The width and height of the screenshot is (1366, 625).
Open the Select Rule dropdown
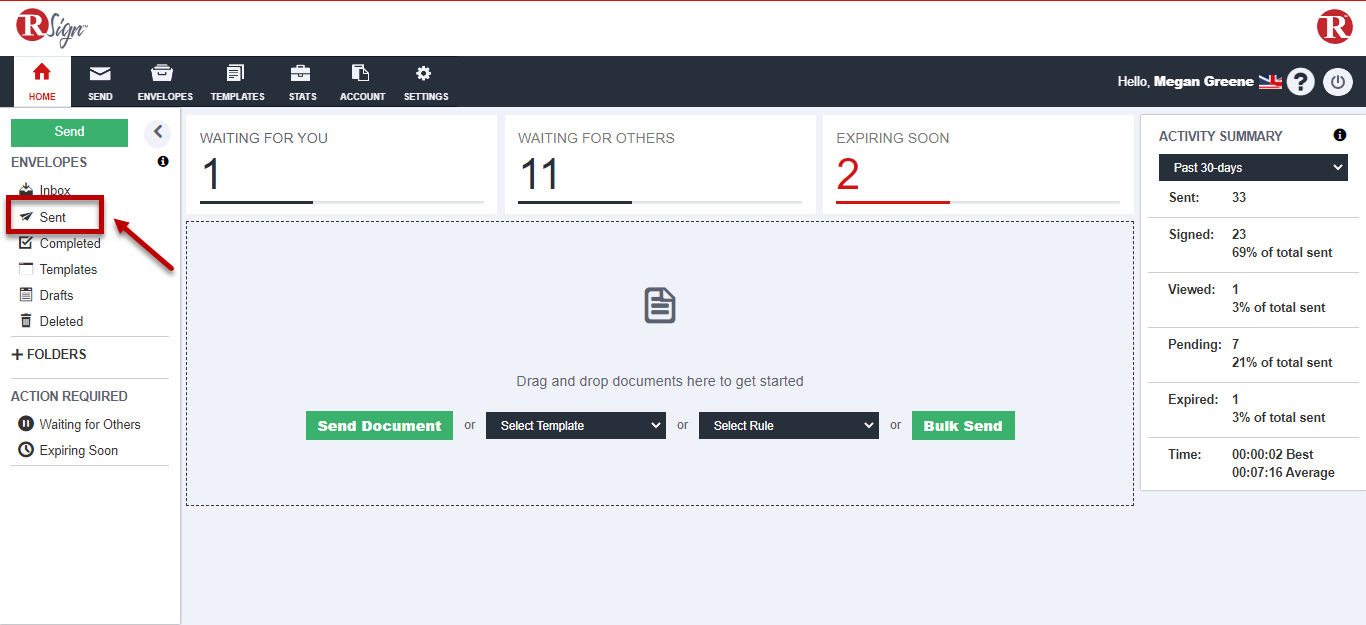tap(789, 425)
